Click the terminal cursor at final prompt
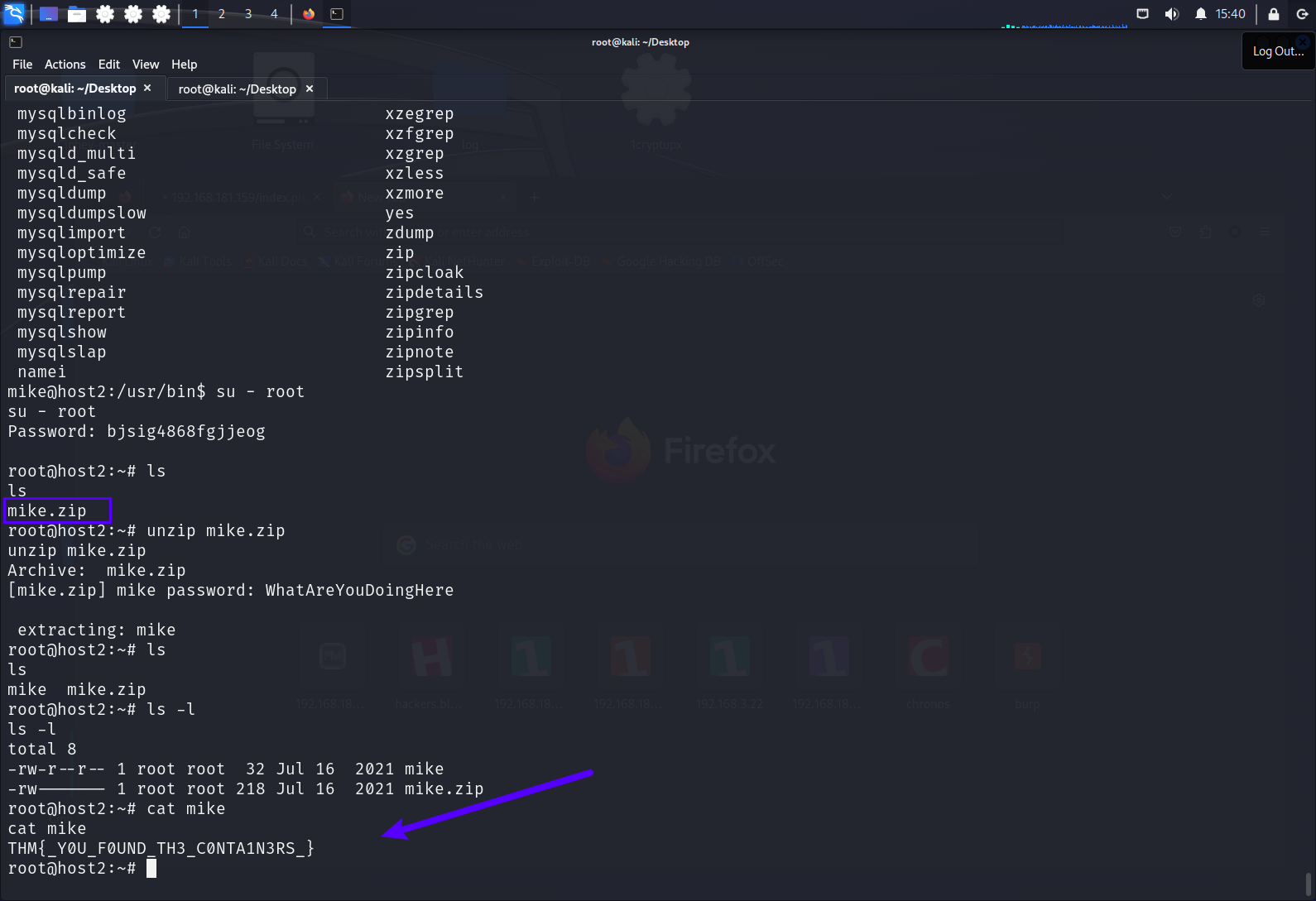This screenshot has width=1316, height=901. coord(151,868)
